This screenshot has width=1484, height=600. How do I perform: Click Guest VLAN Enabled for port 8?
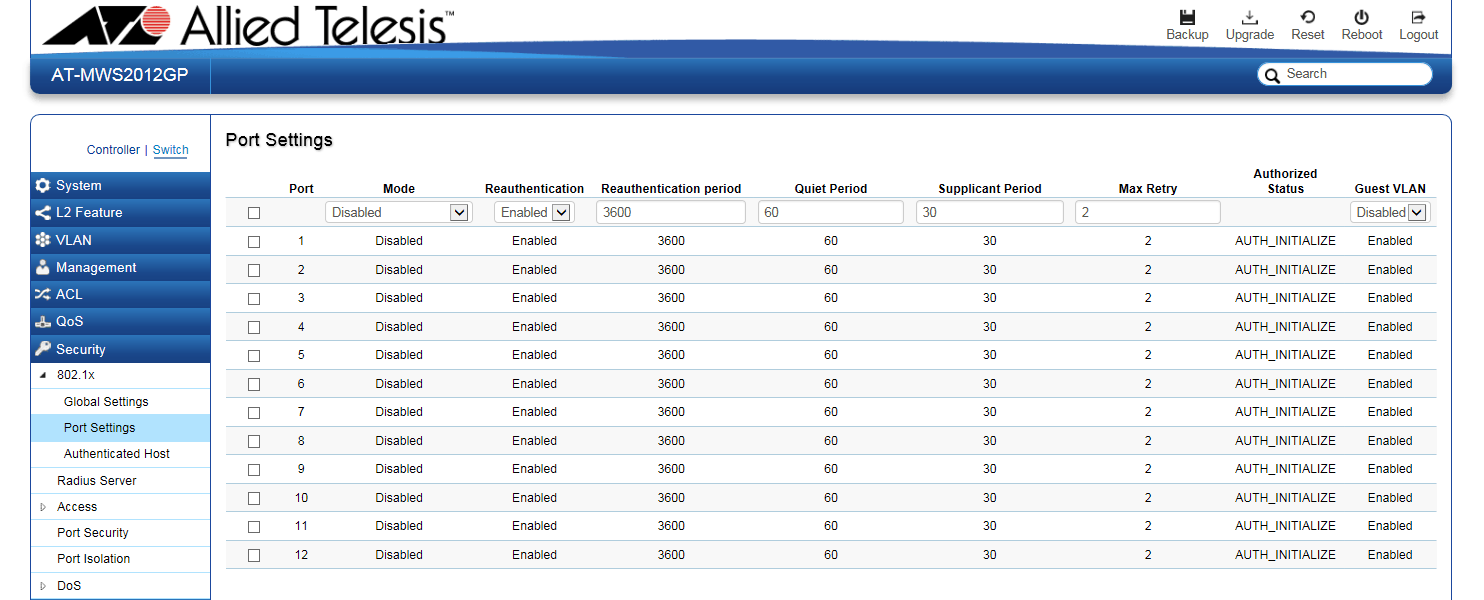point(1390,441)
